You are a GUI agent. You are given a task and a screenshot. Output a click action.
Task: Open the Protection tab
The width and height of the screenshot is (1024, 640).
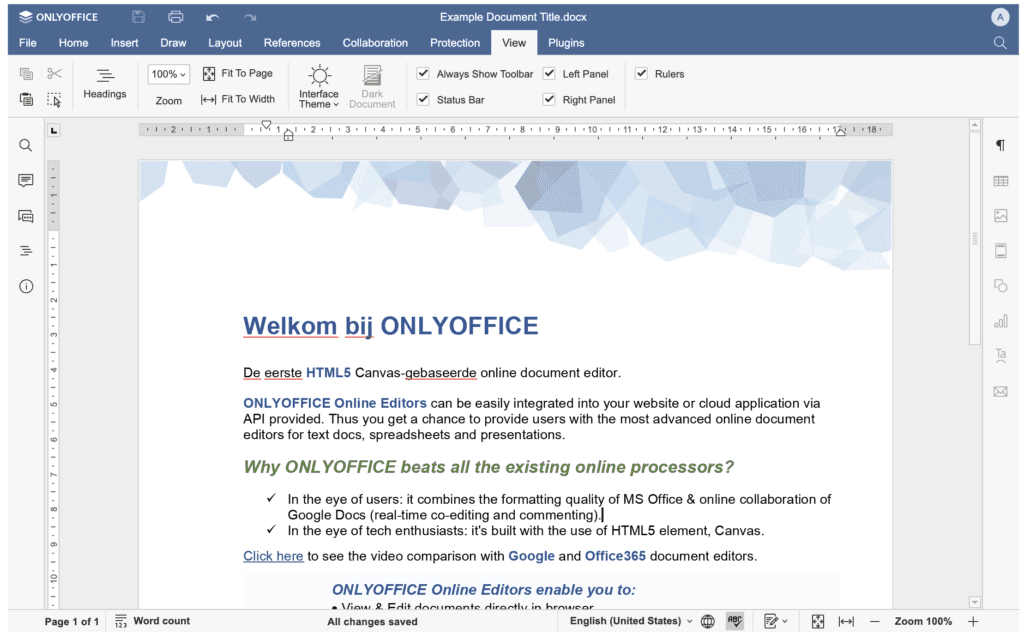(x=455, y=43)
